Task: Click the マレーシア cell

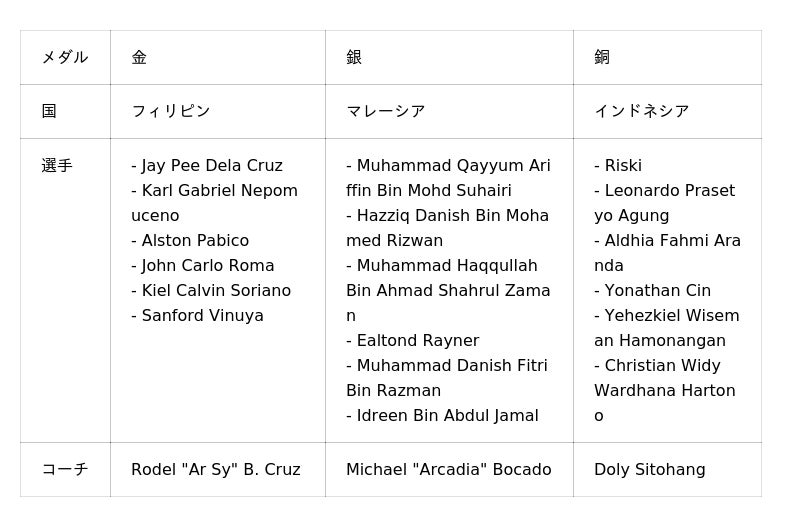Action: 386,112
